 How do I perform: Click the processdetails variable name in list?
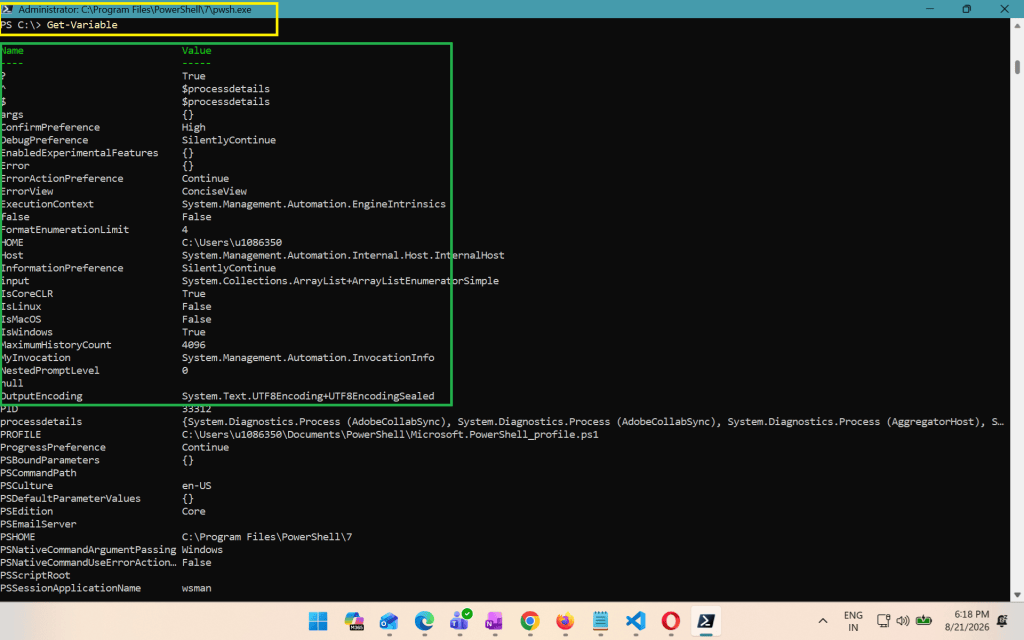click(41, 421)
